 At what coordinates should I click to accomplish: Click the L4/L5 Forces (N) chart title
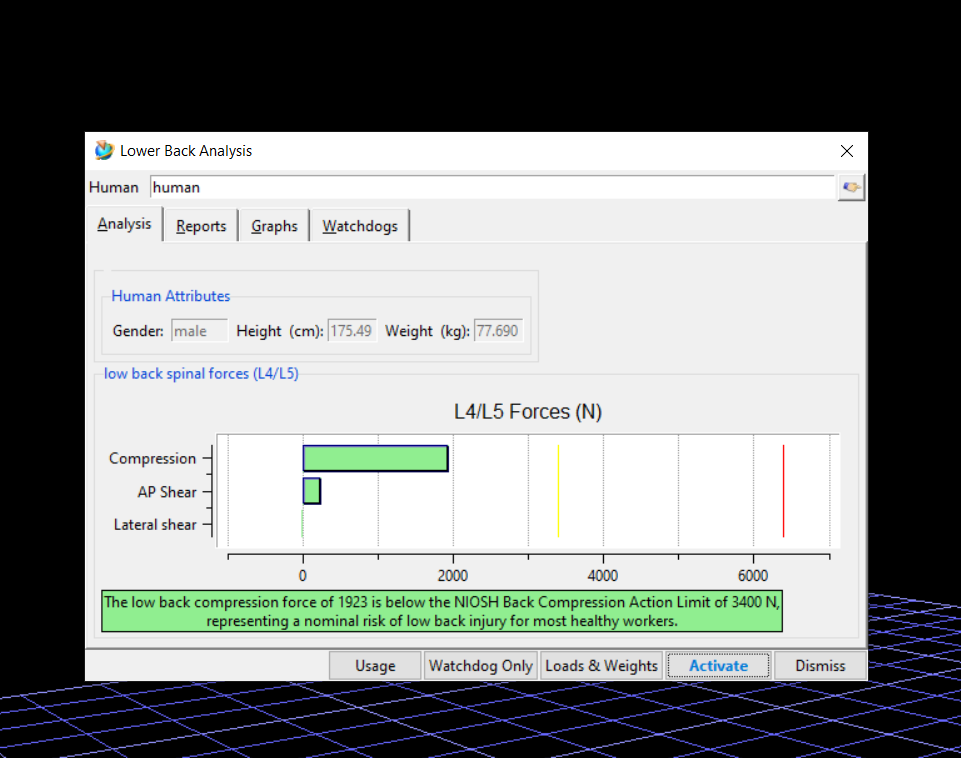point(528,412)
